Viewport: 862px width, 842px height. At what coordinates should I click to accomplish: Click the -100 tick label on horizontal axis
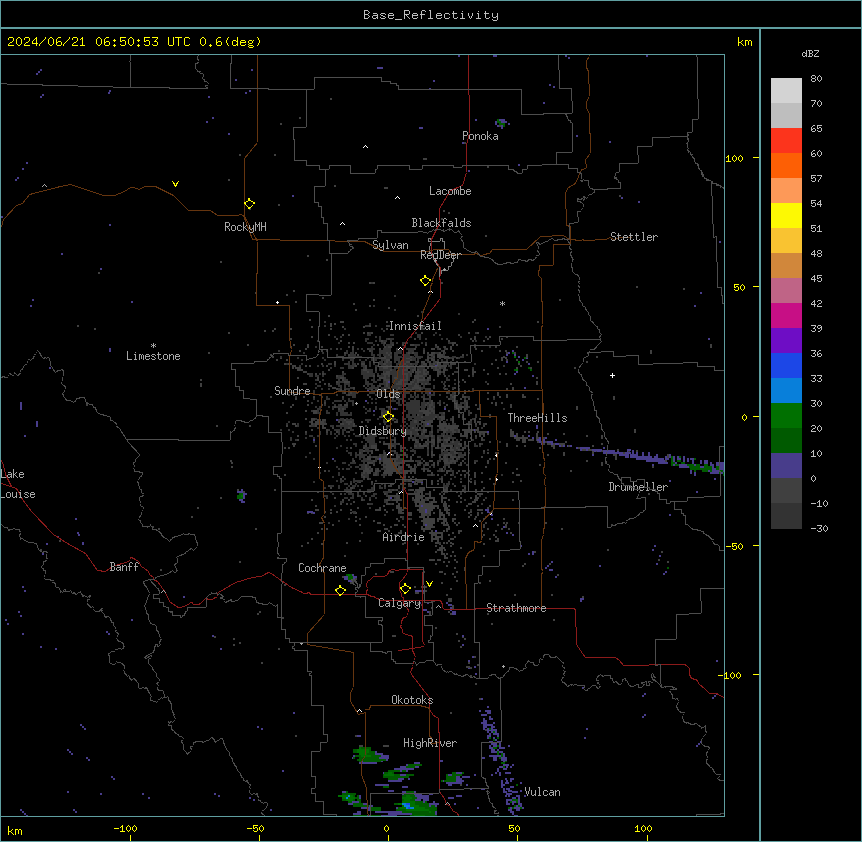click(x=125, y=828)
